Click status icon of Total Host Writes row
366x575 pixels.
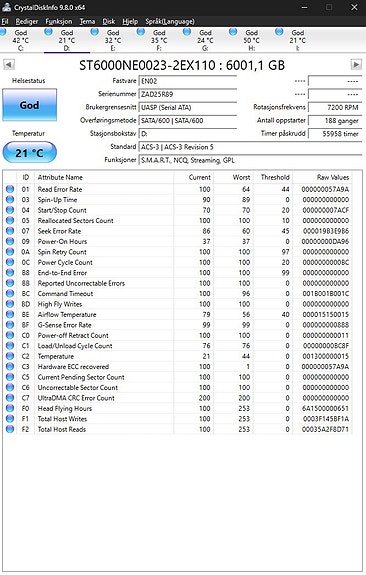point(10,419)
